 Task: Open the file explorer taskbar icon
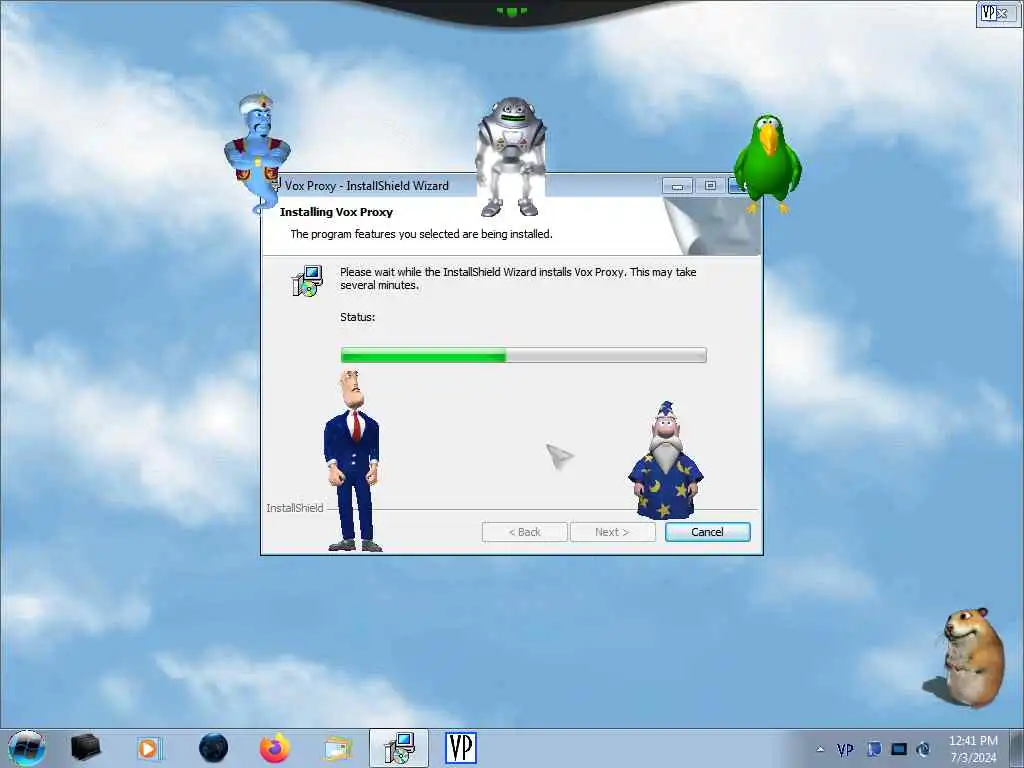coord(337,748)
